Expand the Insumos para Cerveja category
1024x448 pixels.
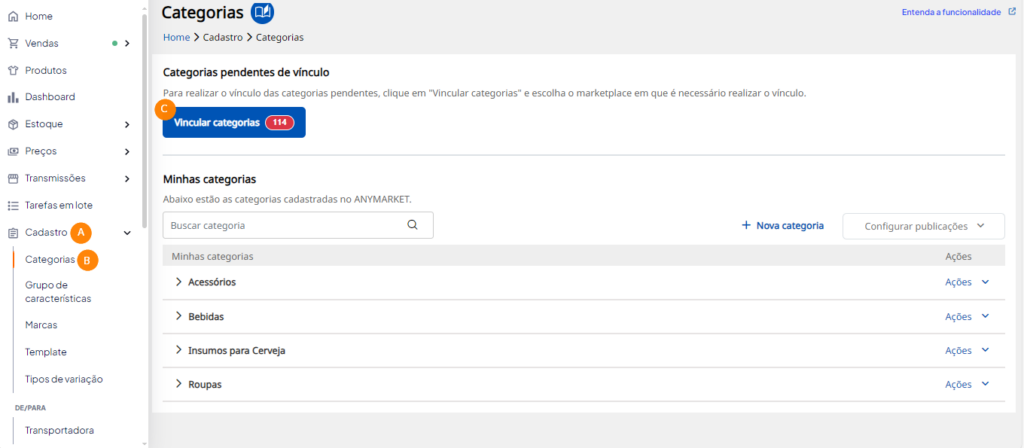[x=178, y=350]
